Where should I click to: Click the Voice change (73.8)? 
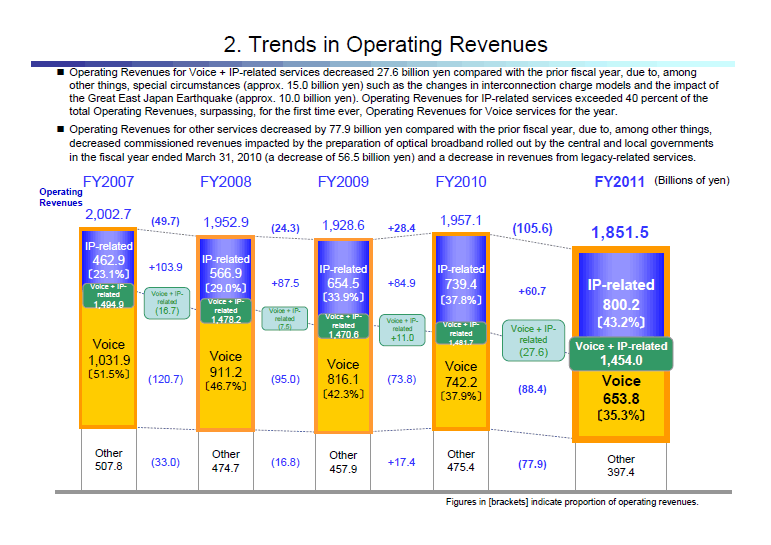pos(401,379)
